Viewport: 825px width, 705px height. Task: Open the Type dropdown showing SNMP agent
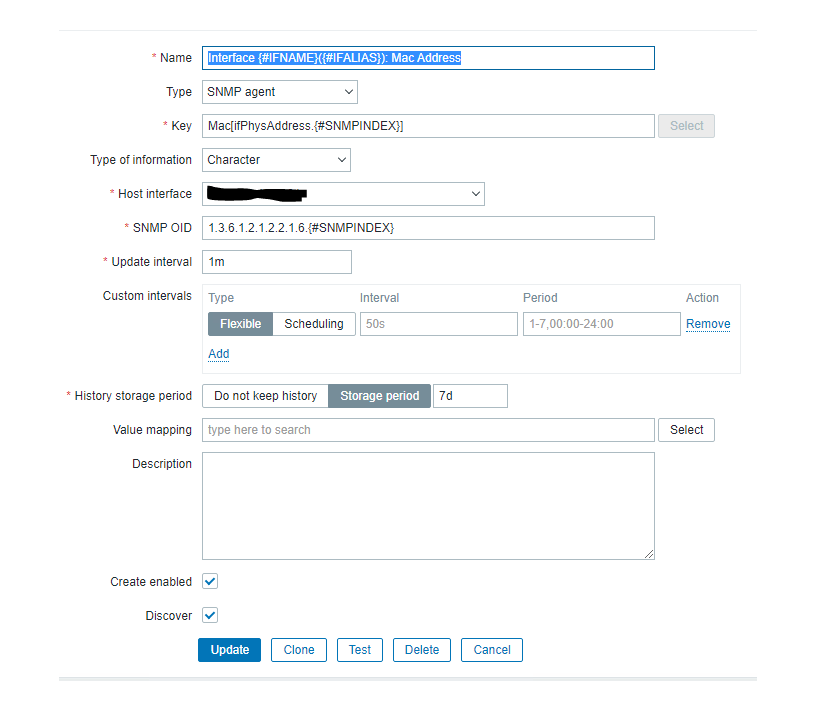tap(279, 92)
